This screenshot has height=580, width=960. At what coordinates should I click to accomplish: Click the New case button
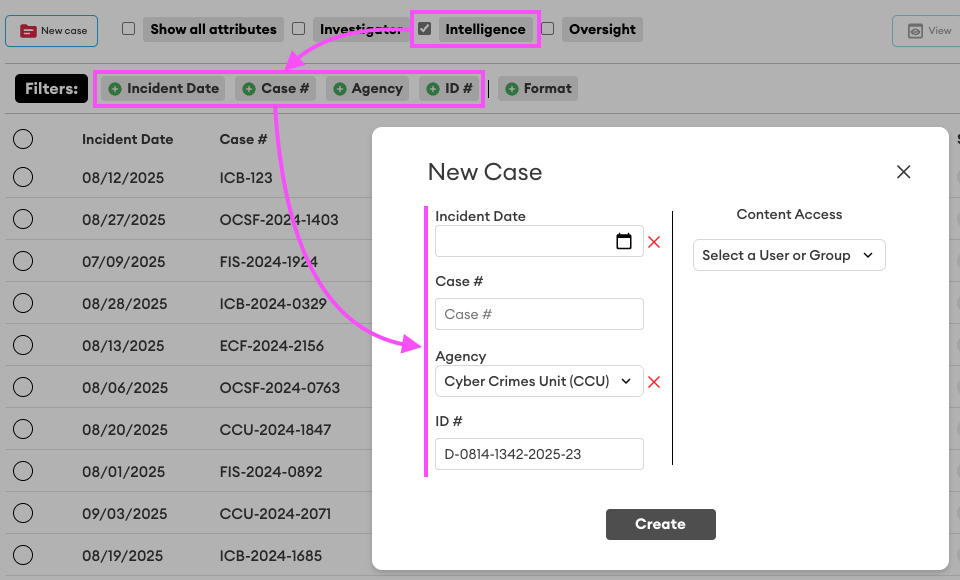coord(51,31)
